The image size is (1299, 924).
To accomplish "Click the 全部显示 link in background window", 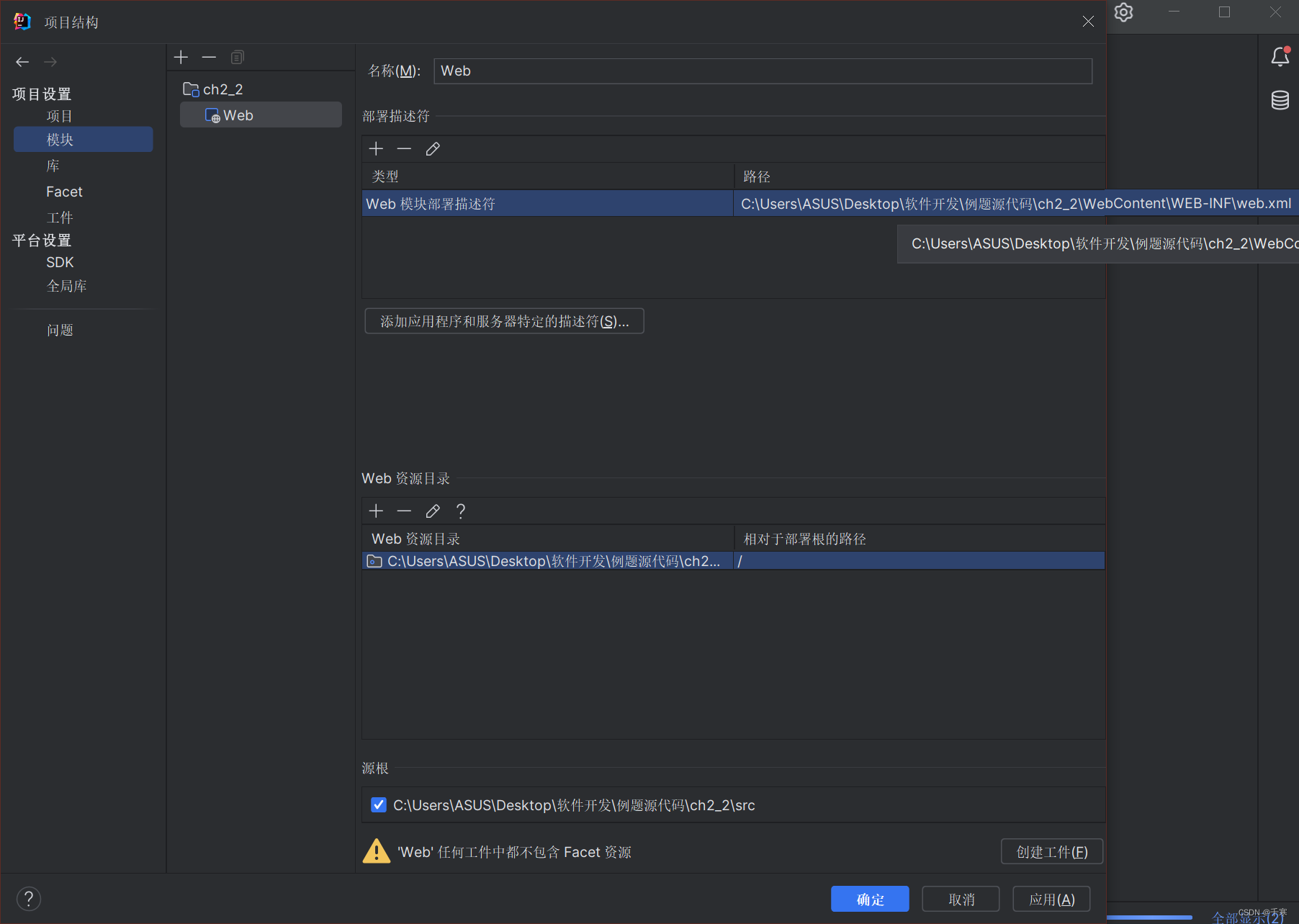I will (1247, 918).
